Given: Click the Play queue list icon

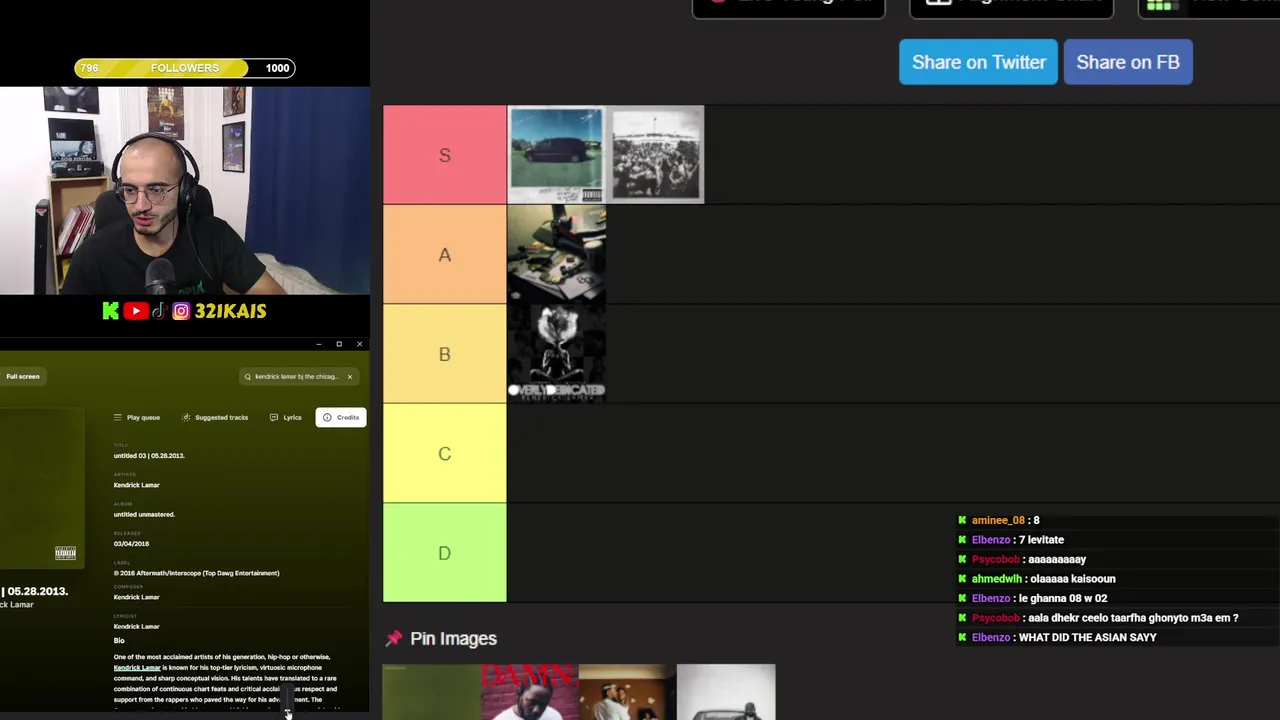Looking at the screenshot, I should pos(118,417).
